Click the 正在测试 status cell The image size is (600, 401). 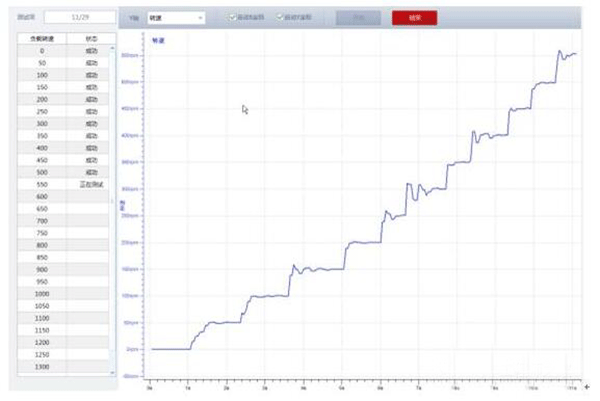[x=91, y=184]
